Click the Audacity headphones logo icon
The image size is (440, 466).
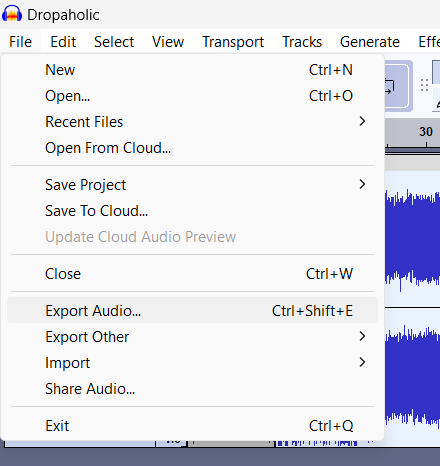(x=12, y=14)
